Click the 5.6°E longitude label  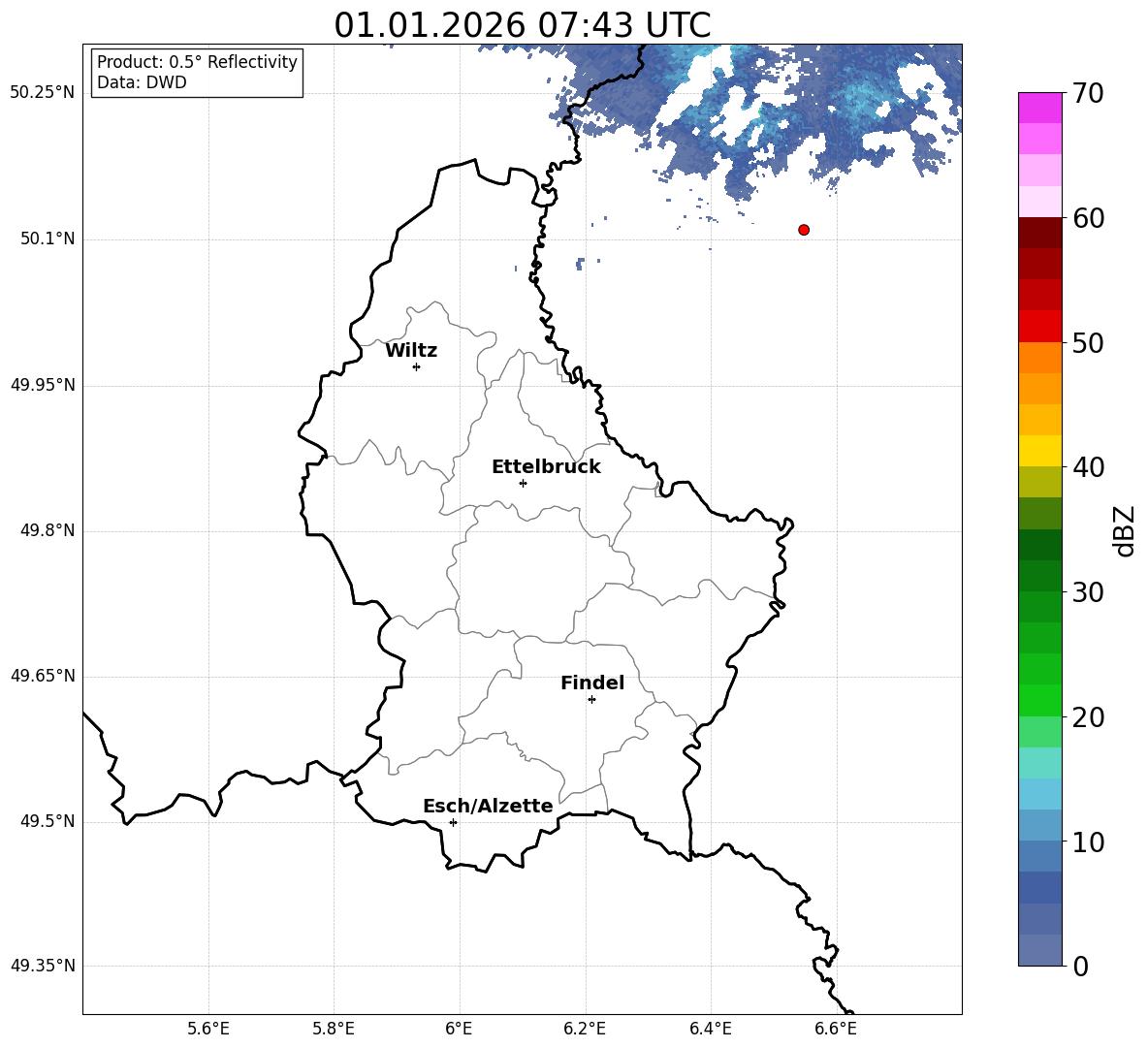click(x=208, y=1030)
